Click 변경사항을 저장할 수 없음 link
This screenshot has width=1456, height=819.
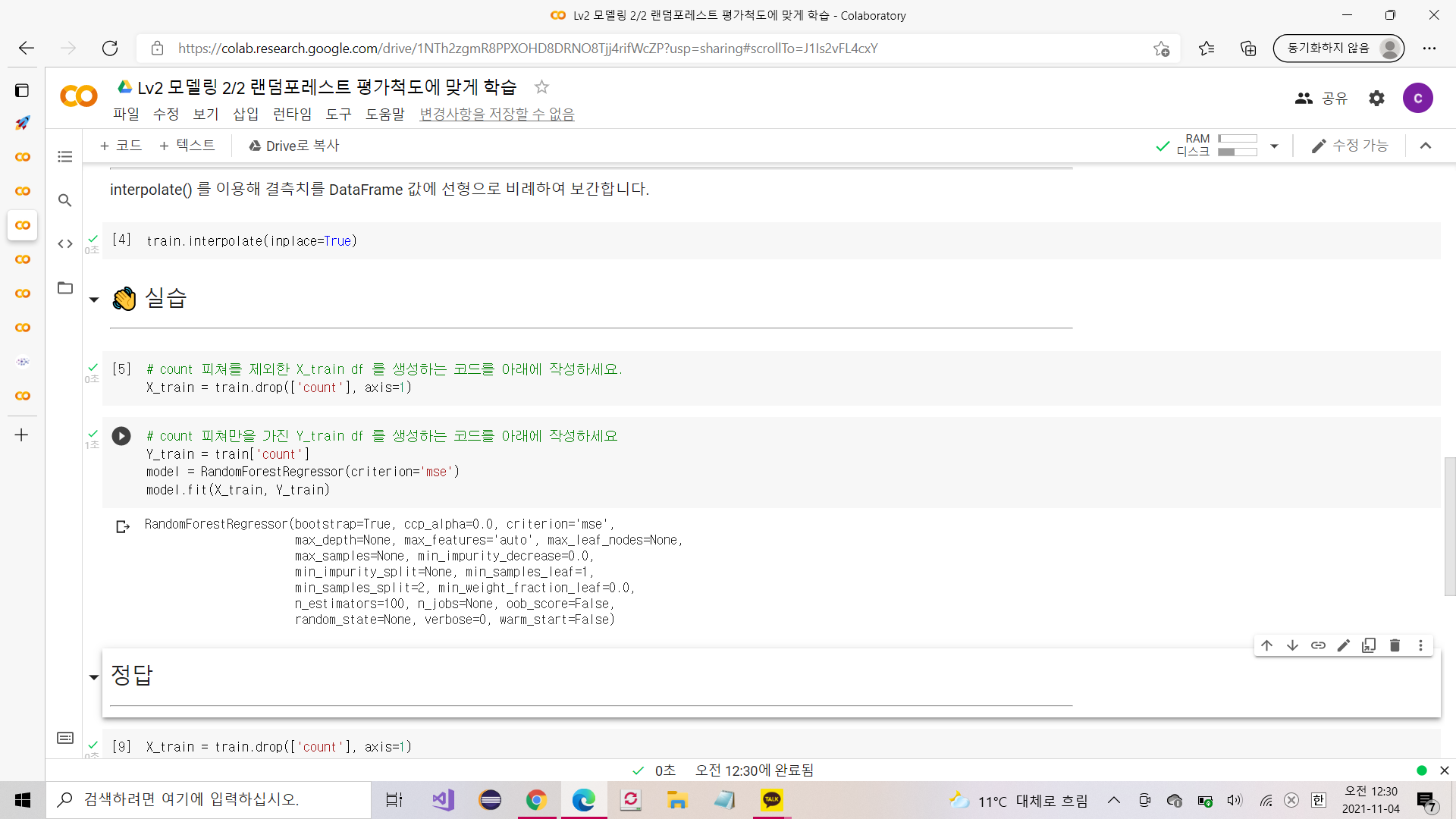[x=497, y=115]
